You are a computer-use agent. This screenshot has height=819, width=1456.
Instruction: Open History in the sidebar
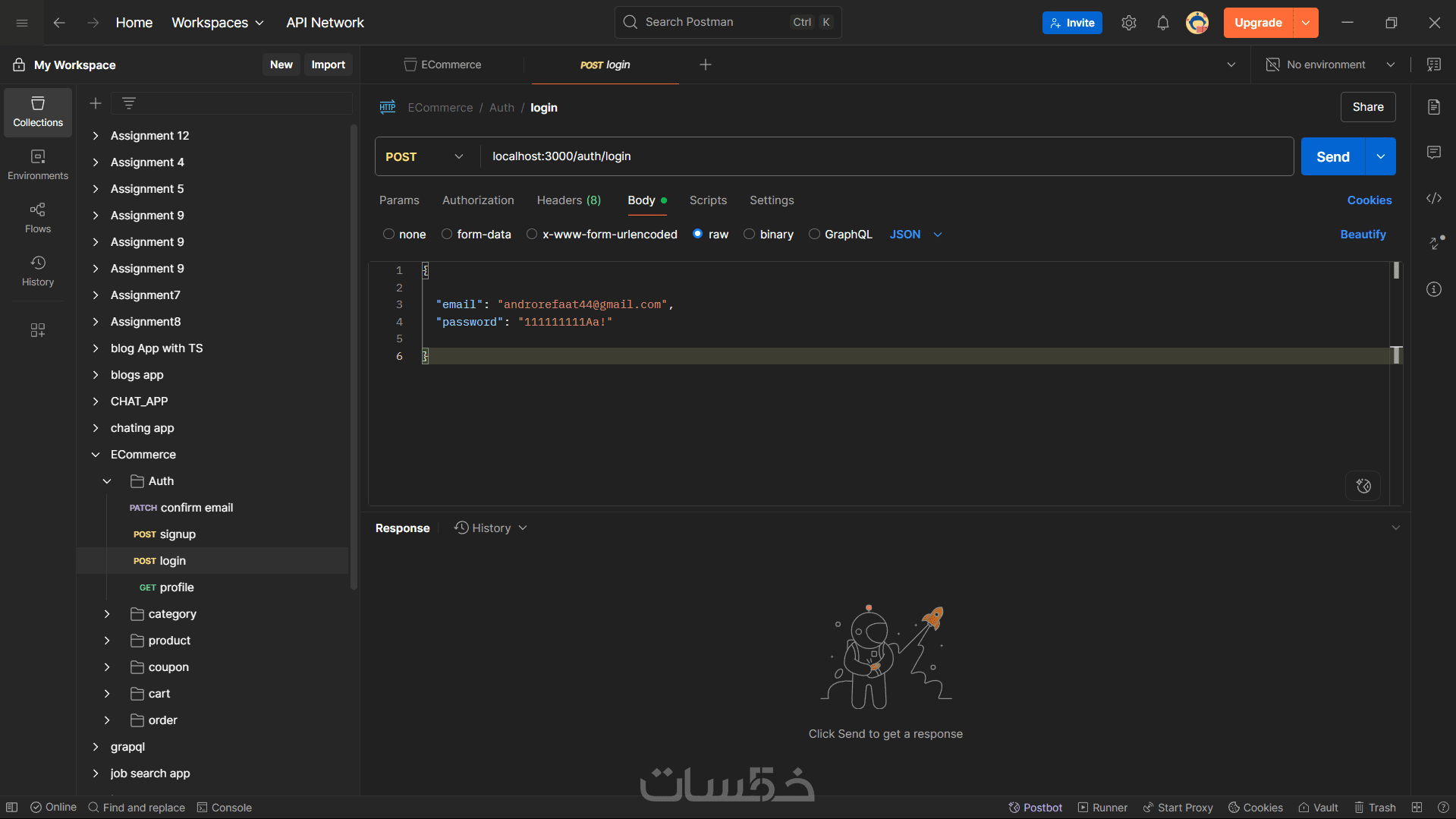tap(38, 272)
